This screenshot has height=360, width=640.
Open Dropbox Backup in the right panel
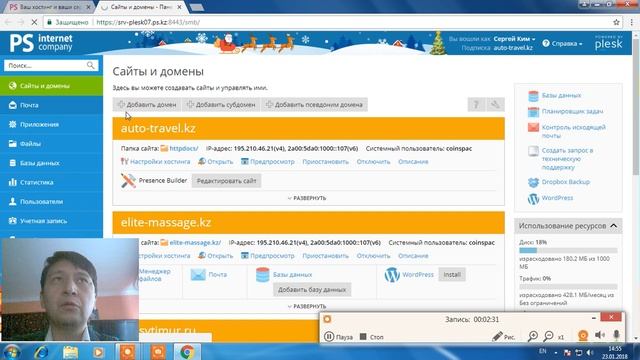tap(565, 182)
